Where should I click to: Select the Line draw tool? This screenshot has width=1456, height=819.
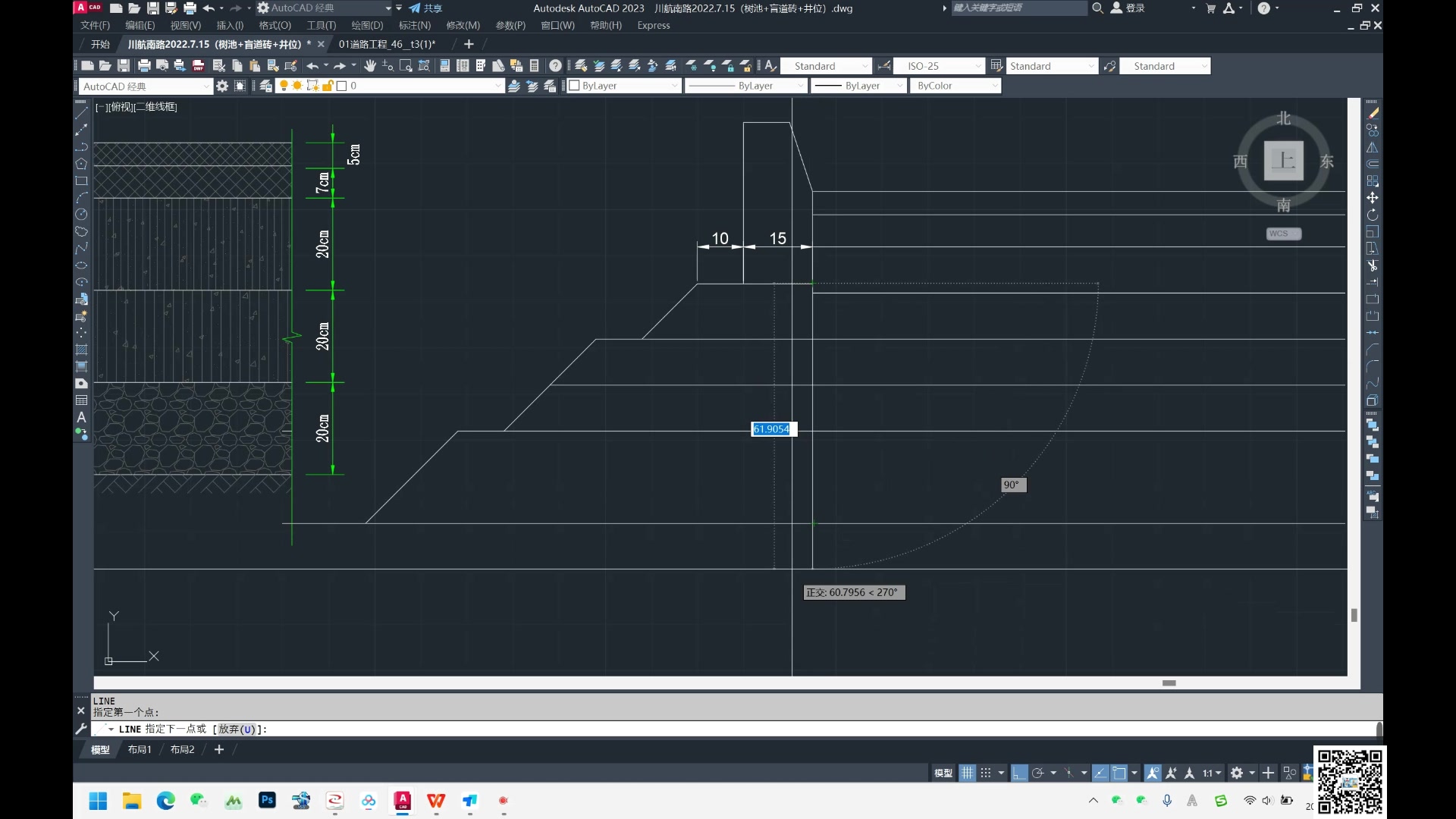click(81, 113)
